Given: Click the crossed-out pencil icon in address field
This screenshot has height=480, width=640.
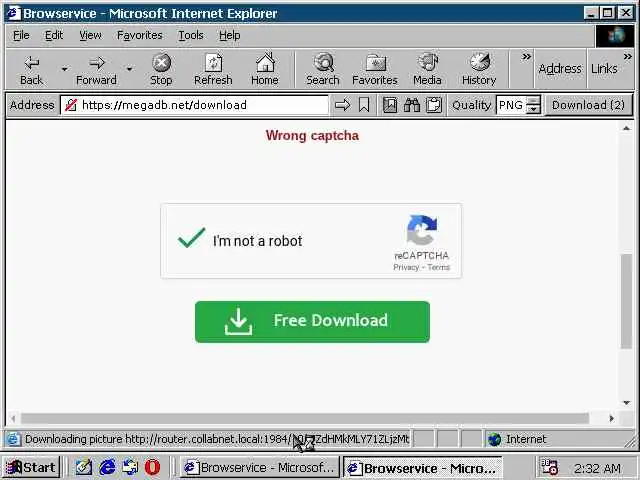Looking at the screenshot, I should (x=71, y=105).
